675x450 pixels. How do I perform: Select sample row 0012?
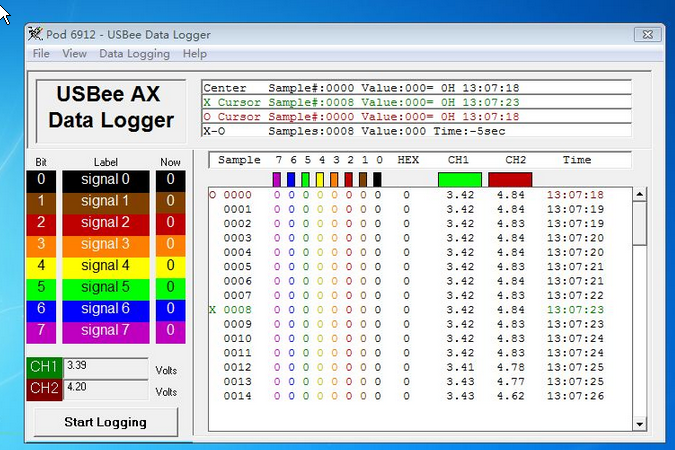(x=407, y=367)
